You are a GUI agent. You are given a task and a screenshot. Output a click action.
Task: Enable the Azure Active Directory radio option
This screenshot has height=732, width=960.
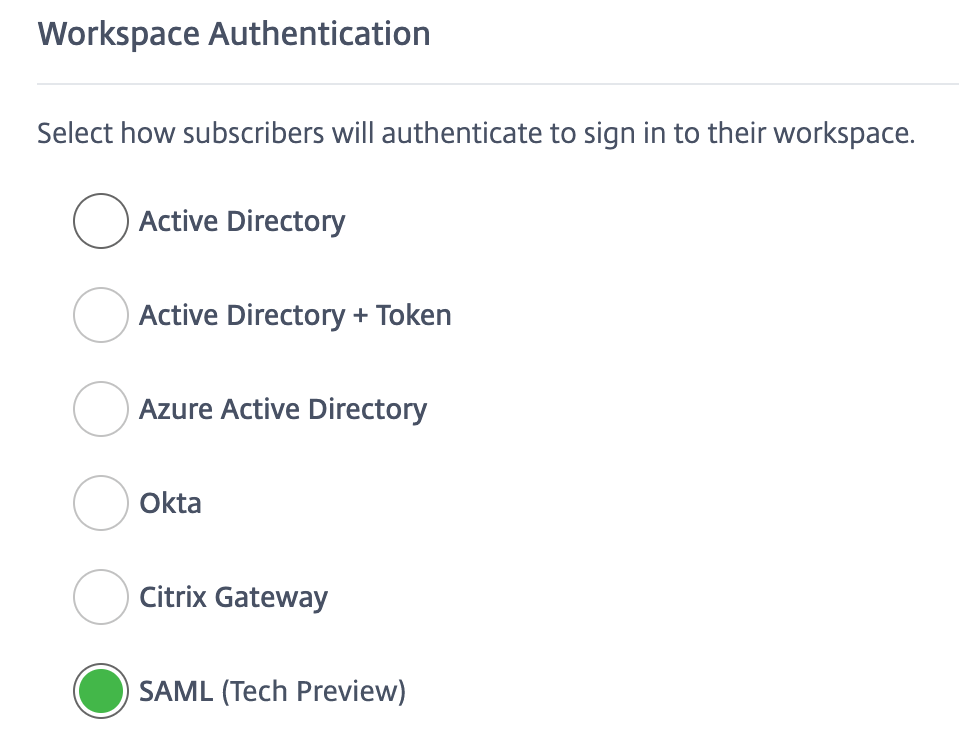(100, 409)
